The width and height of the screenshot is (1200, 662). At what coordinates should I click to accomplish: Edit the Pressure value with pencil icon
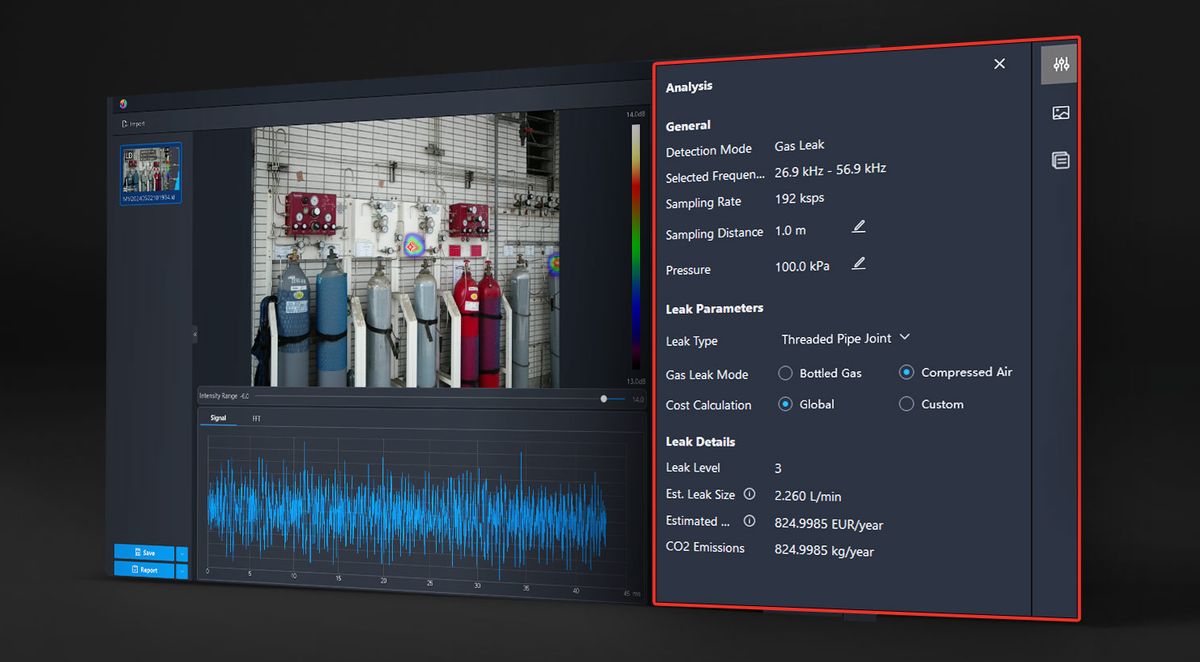[858, 264]
